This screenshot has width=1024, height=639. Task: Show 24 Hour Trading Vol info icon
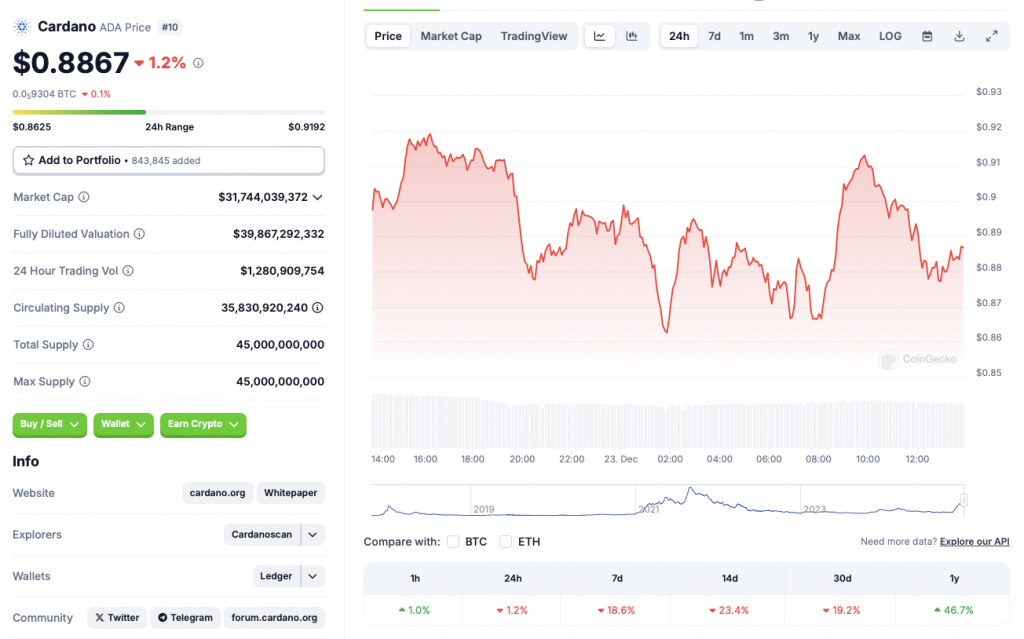[x=128, y=270]
